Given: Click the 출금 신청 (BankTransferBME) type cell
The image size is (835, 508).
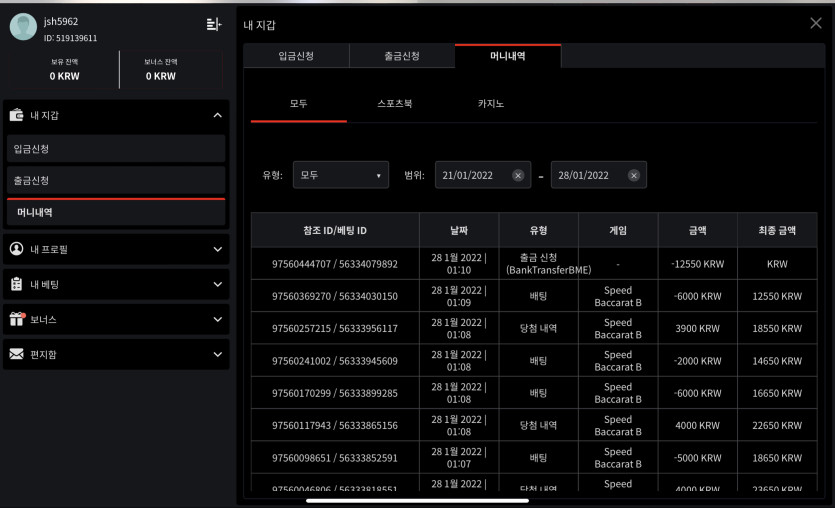Looking at the screenshot, I should 538,264.
